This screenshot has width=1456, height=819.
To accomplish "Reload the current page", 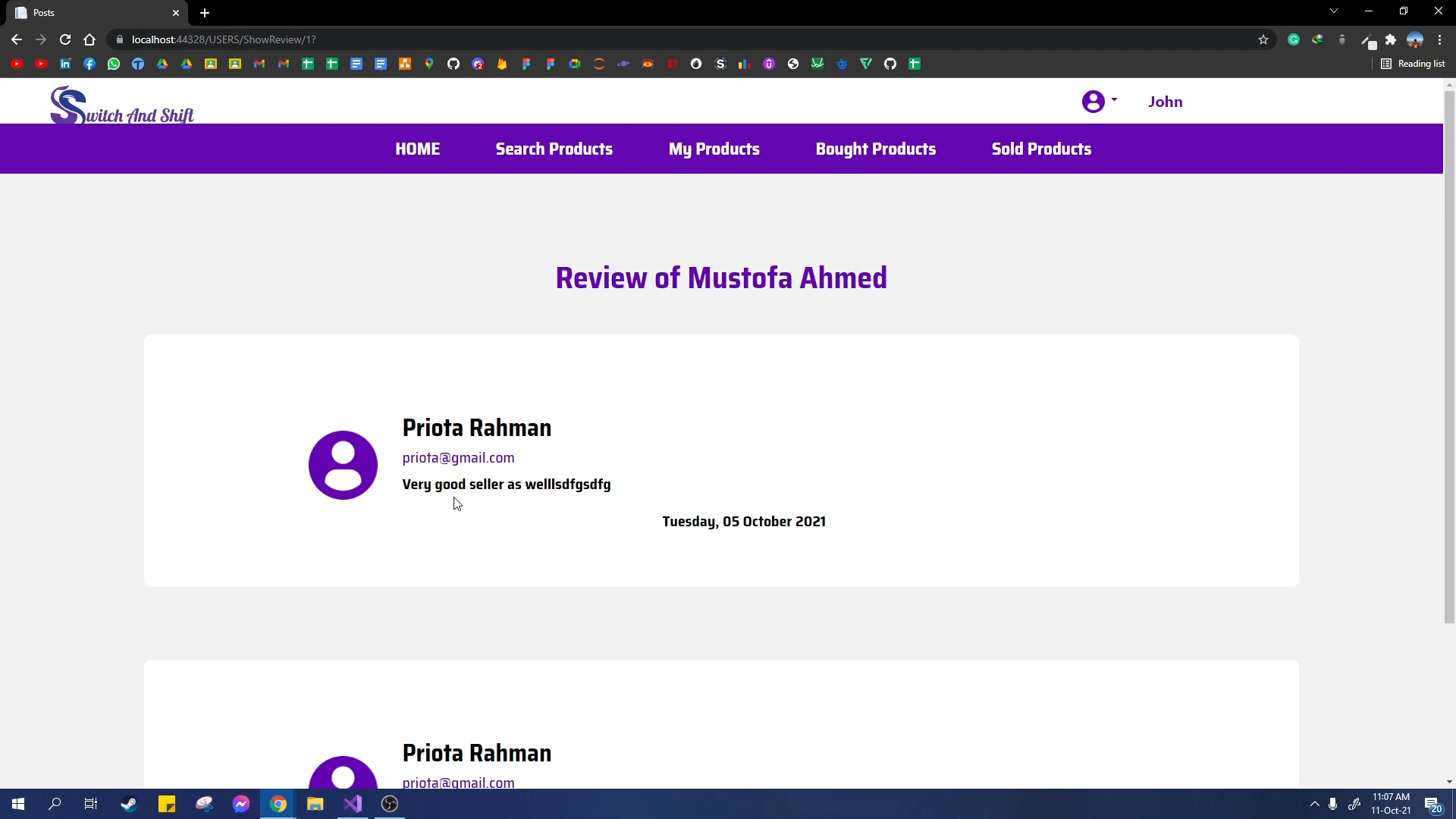I will pyautogui.click(x=65, y=39).
